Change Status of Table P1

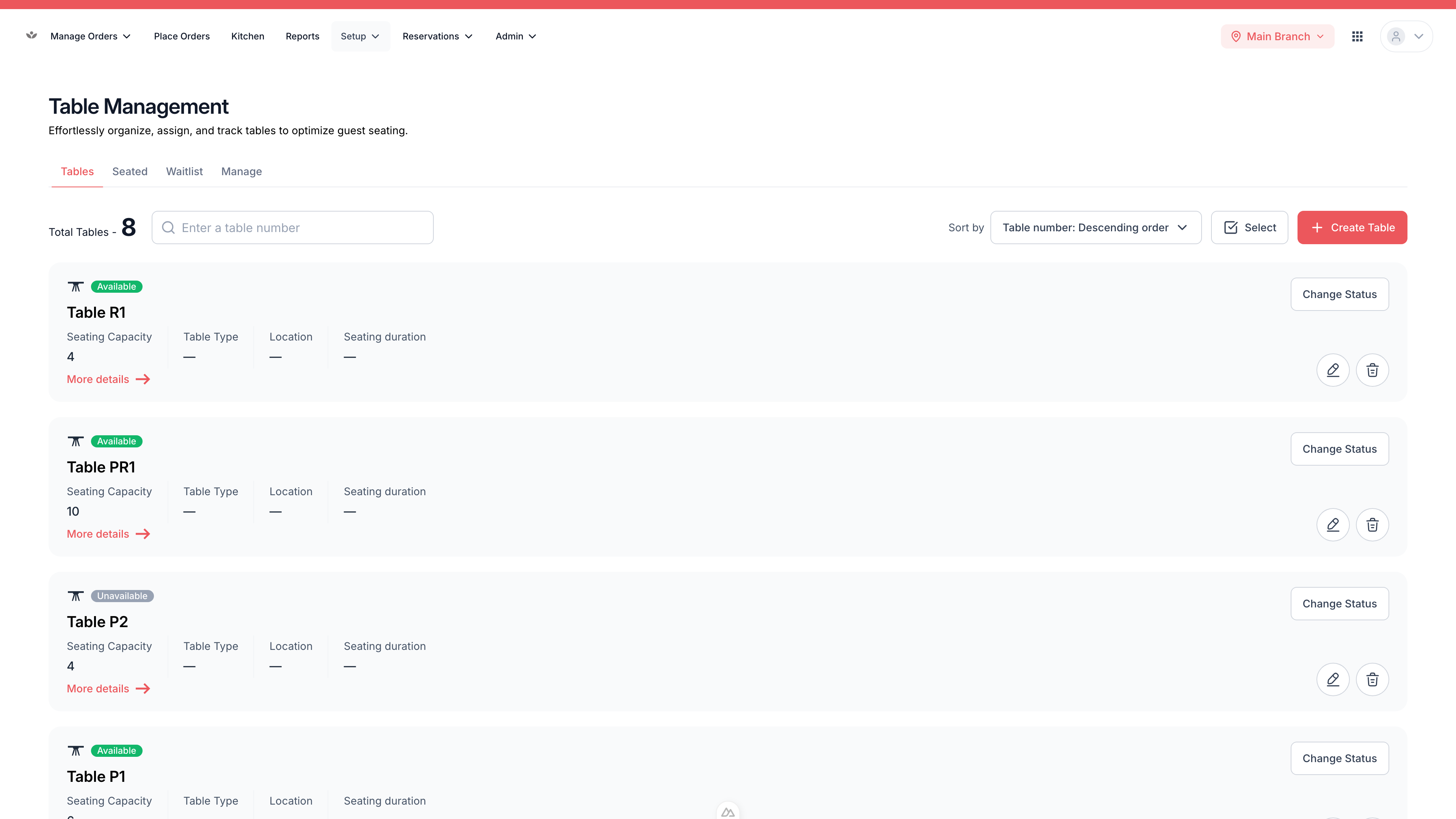[x=1340, y=758]
